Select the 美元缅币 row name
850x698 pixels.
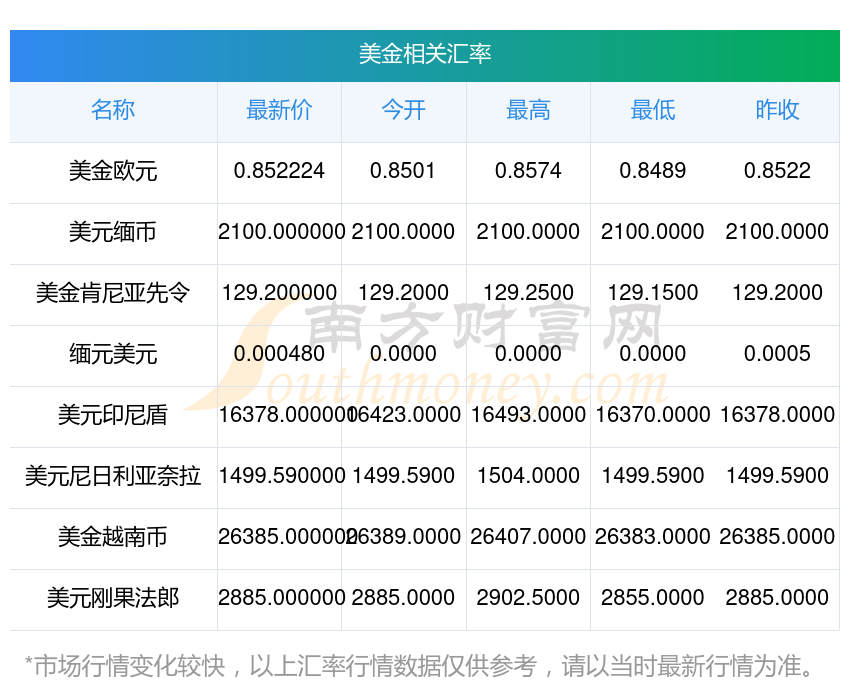113,232
